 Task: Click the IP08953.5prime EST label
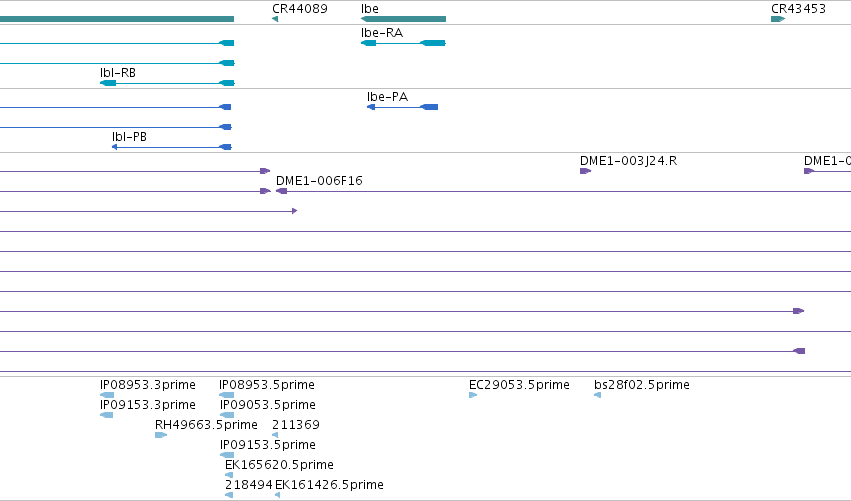click(x=267, y=385)
